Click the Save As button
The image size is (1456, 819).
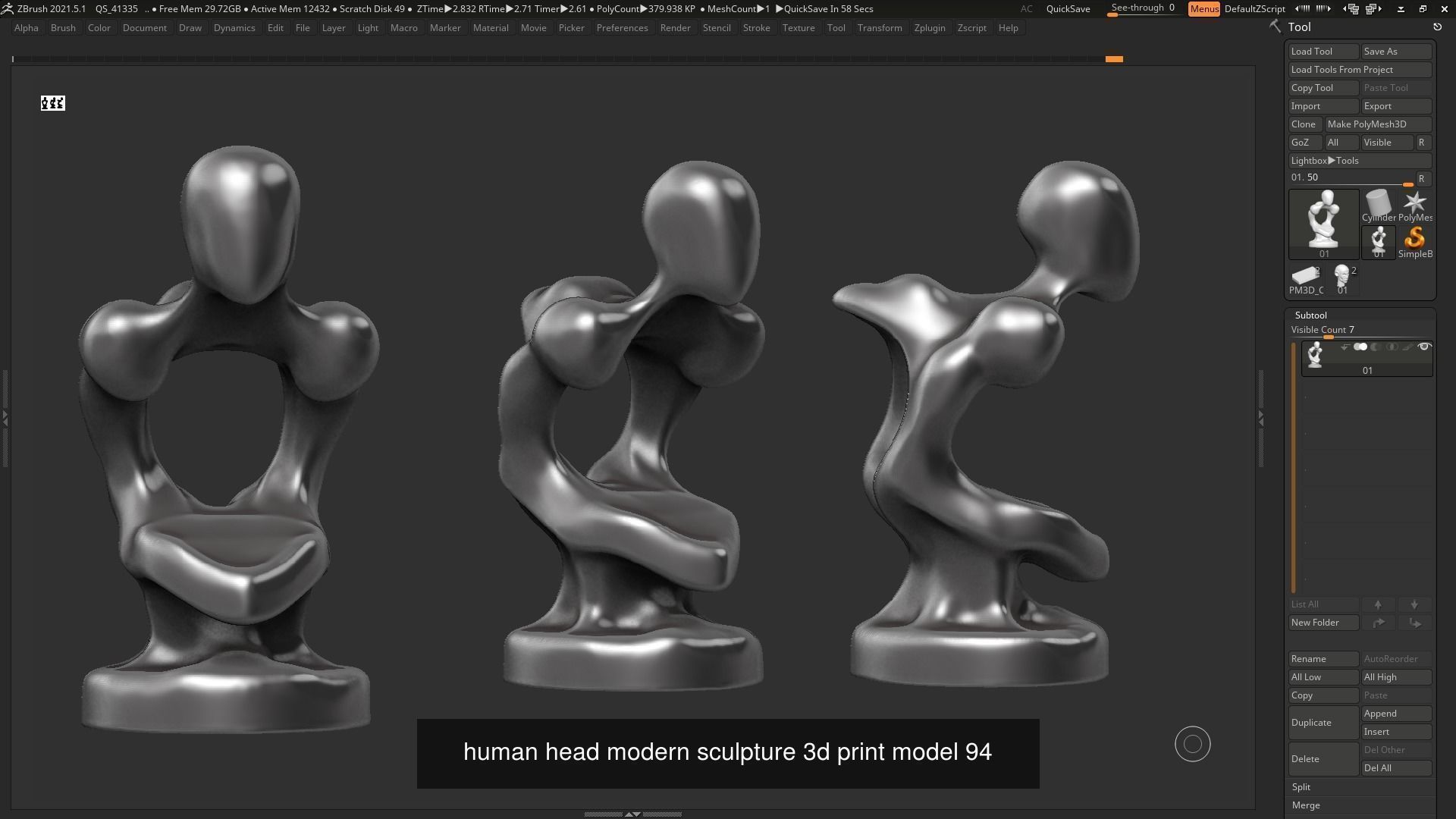click(1396, 52)
